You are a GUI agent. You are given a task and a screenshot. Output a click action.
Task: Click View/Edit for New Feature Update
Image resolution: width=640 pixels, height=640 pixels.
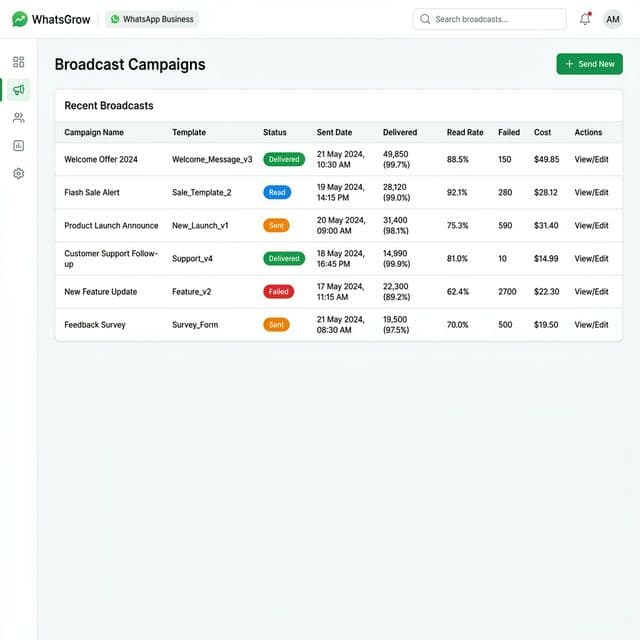pyautogui.click(x=591, y=292)
